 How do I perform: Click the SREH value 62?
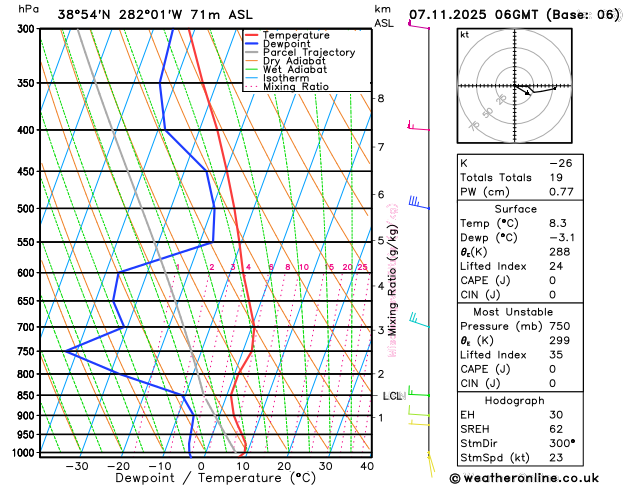pyautogui.click(x=556, y=429)
